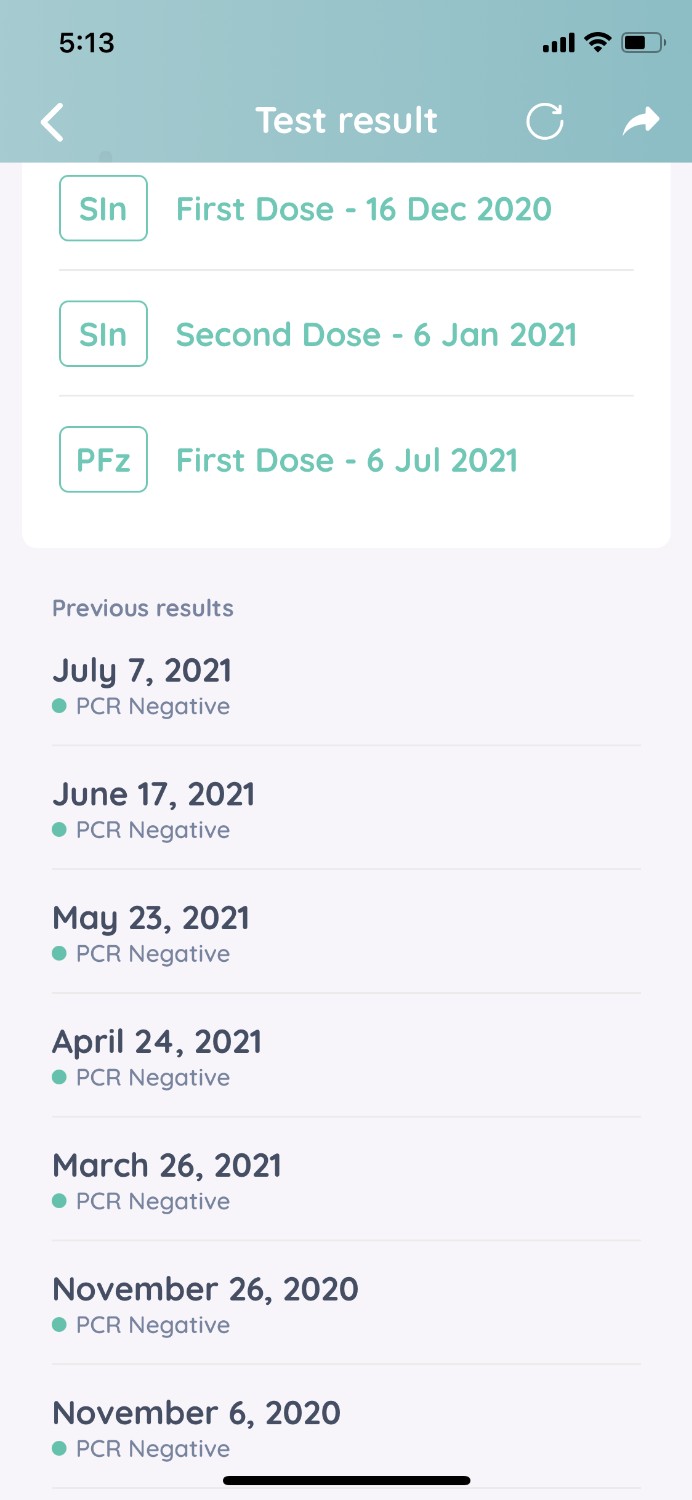Viewport: 692px width, 1500px height.
Task: Tap the Wi-Fi status icon
Action: tap(597, 42)
